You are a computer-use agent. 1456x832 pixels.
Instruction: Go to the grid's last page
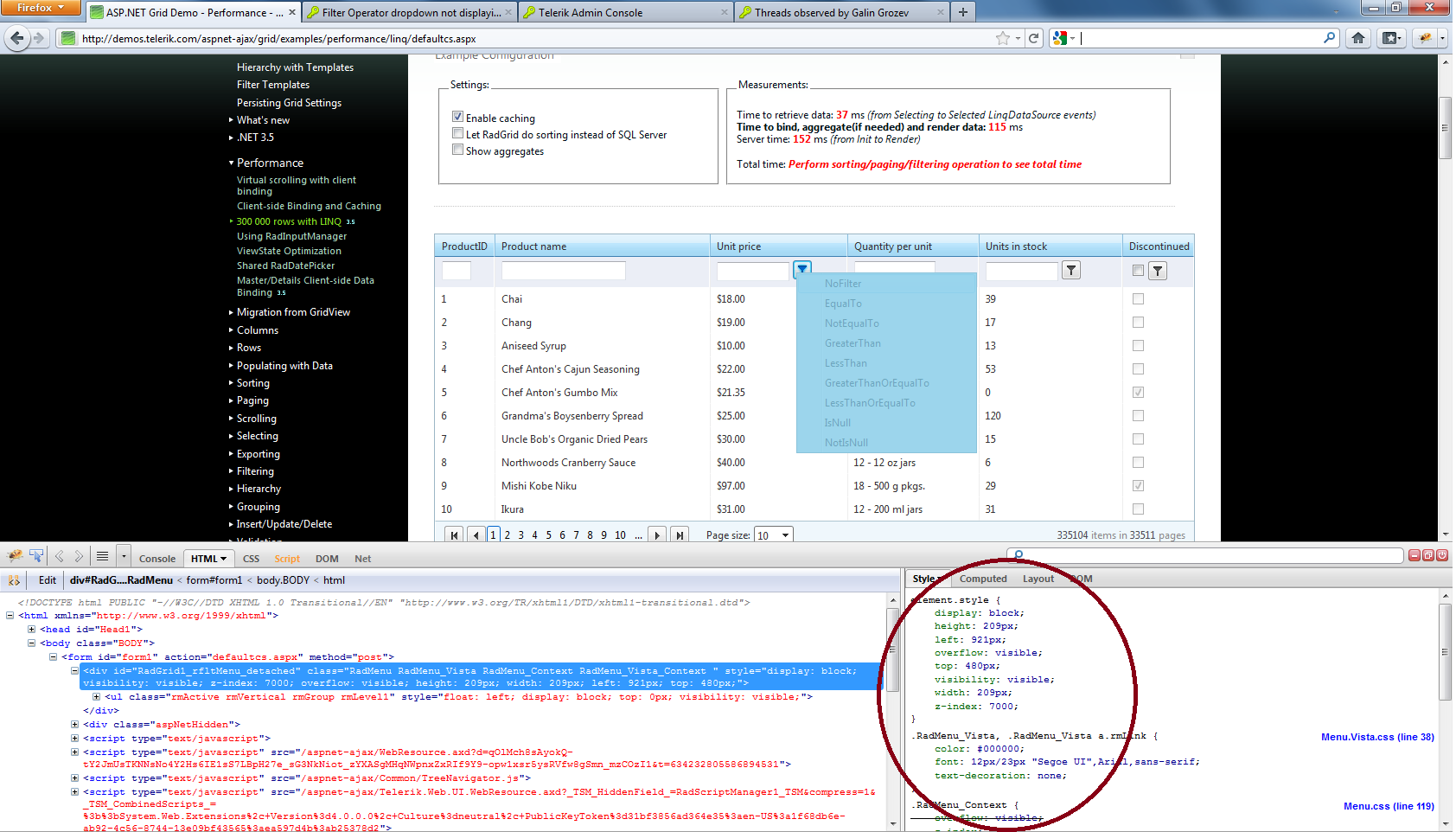pyautogui.click(x=680, y=535)
